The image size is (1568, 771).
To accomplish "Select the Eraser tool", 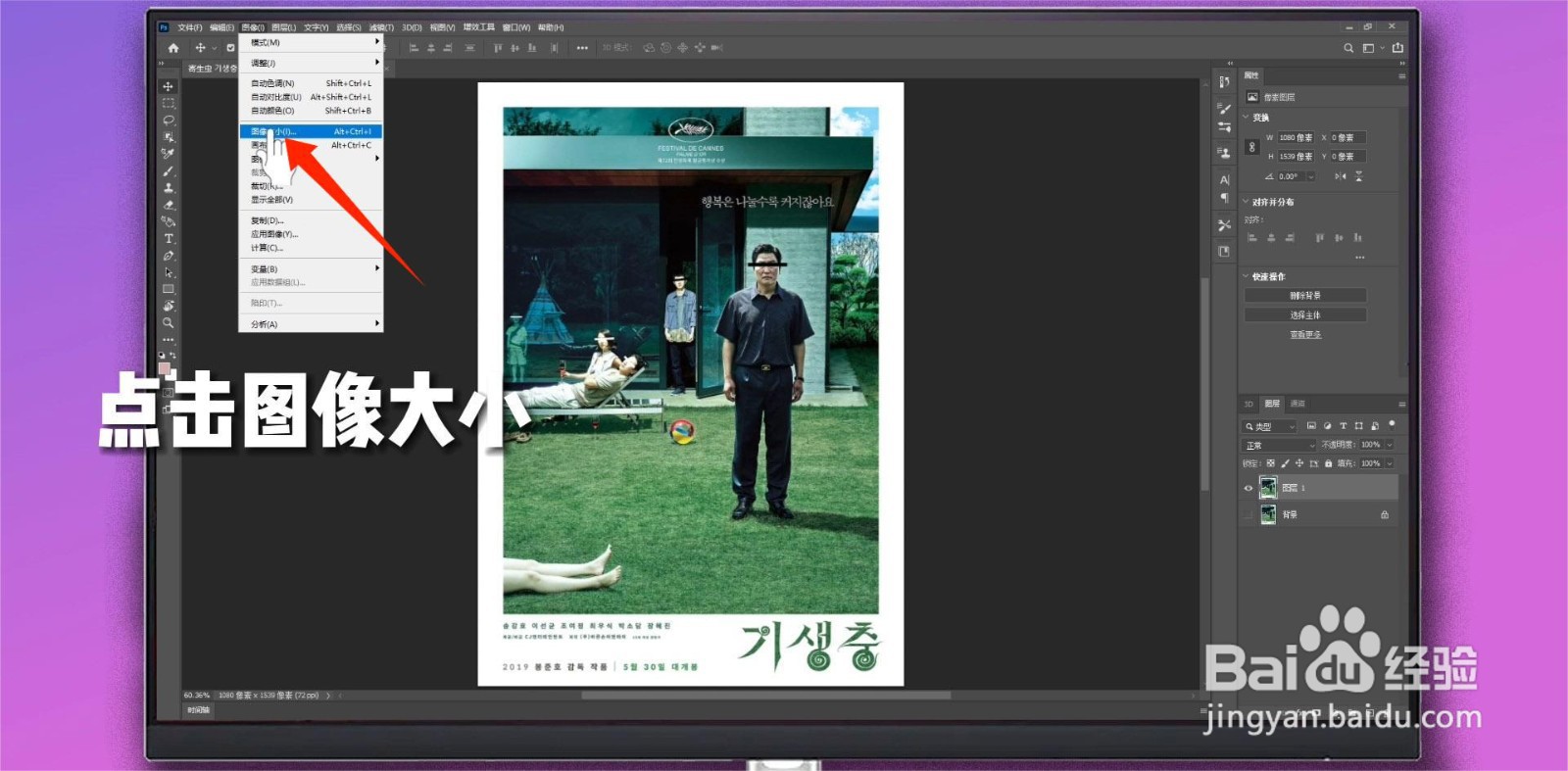I will pos(169,205).
